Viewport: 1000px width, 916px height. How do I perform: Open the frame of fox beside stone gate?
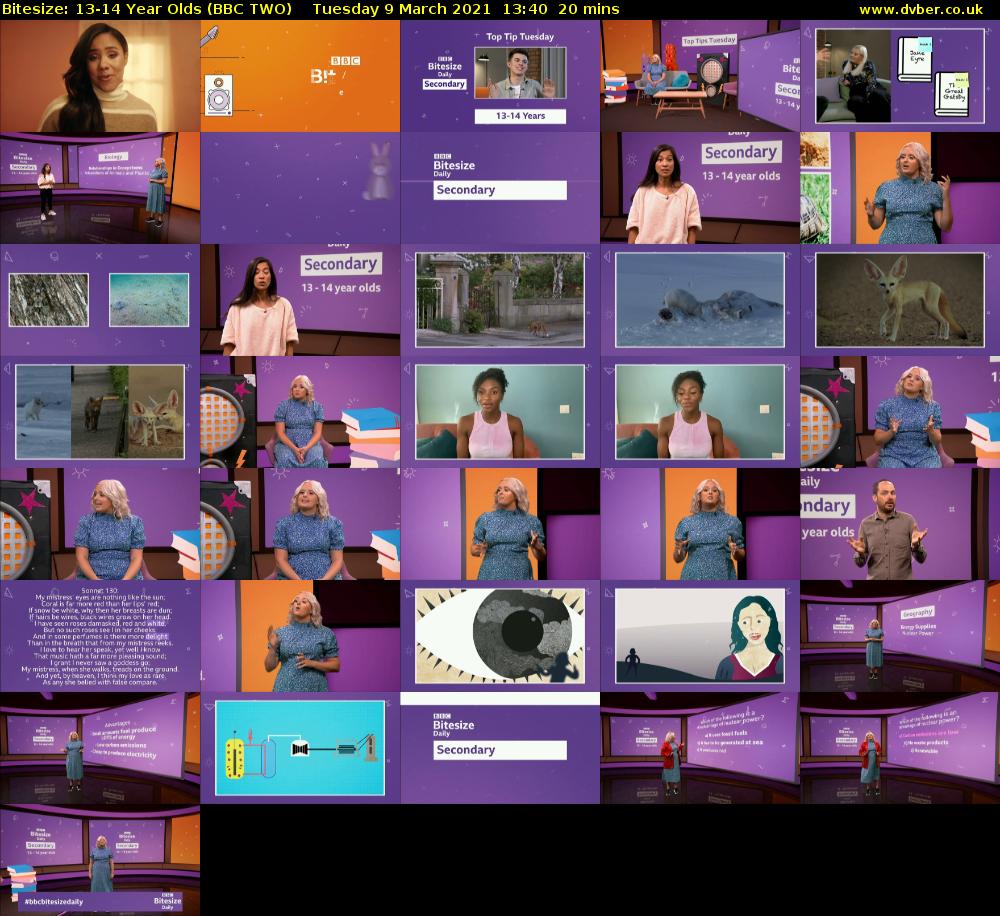(500, 300)
